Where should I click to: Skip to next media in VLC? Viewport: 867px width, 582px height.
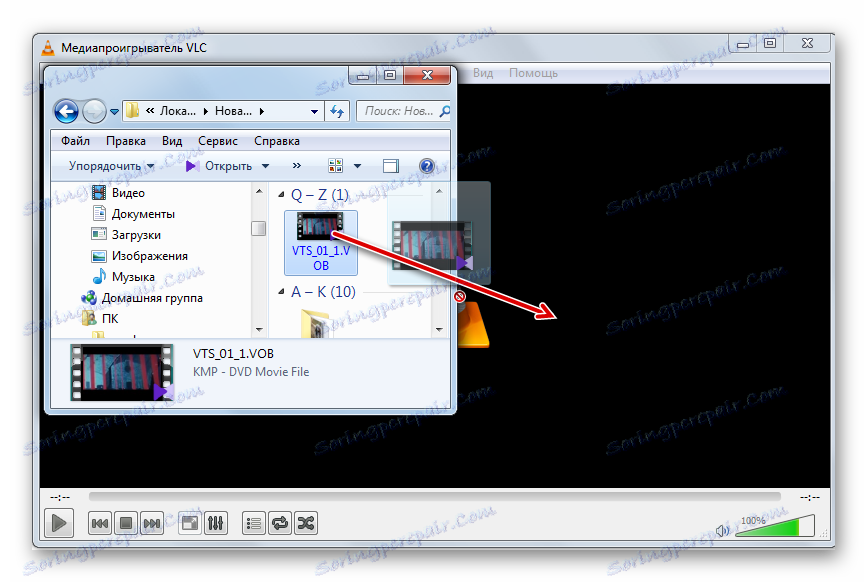point(152,523)
